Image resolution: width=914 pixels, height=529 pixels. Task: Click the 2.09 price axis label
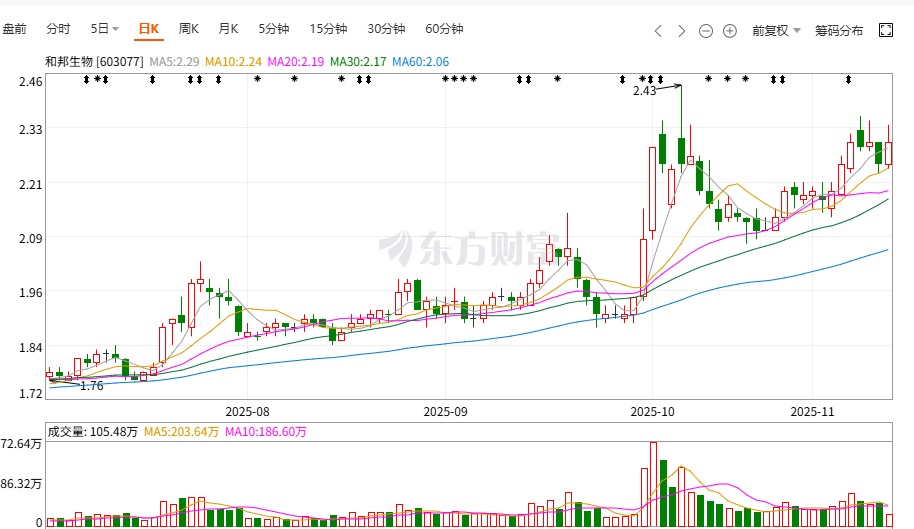pyautogui.click(x=30, y=238)
